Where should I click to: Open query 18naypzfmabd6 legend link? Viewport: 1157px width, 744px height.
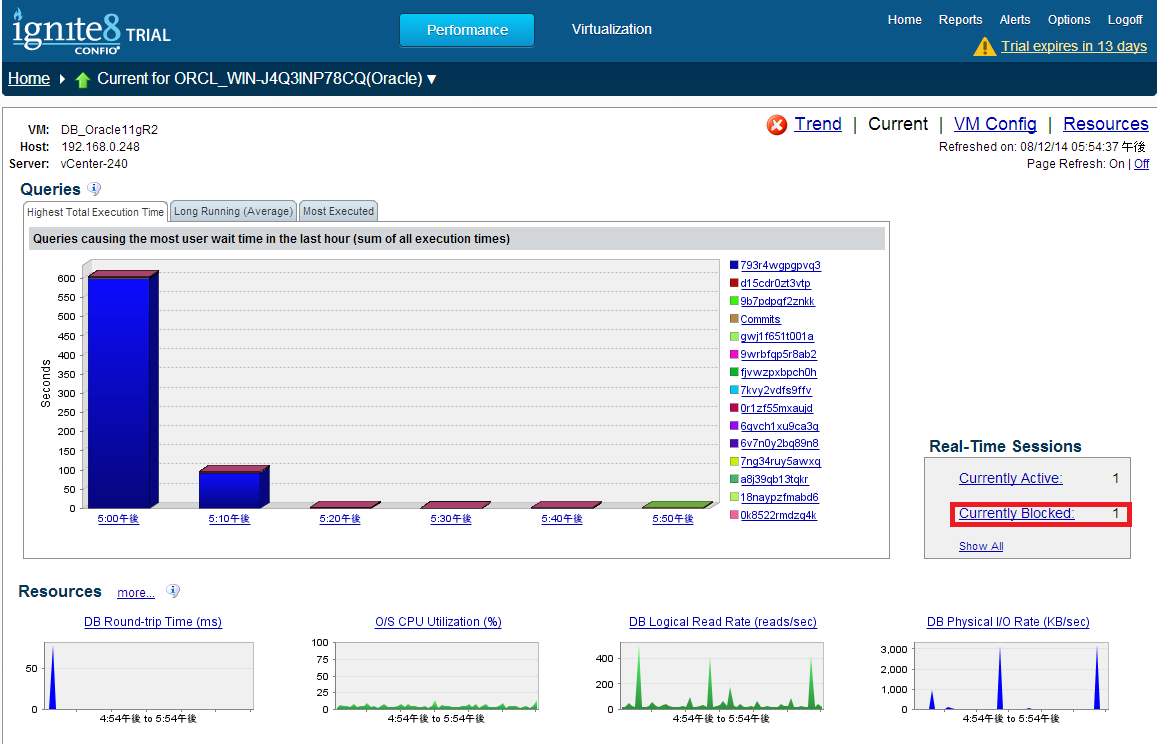[x=779, y=497]
